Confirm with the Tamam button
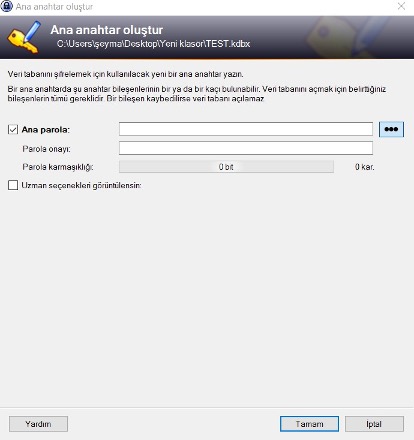This screenshot has width=414, height=440. (x=309, y=424)
